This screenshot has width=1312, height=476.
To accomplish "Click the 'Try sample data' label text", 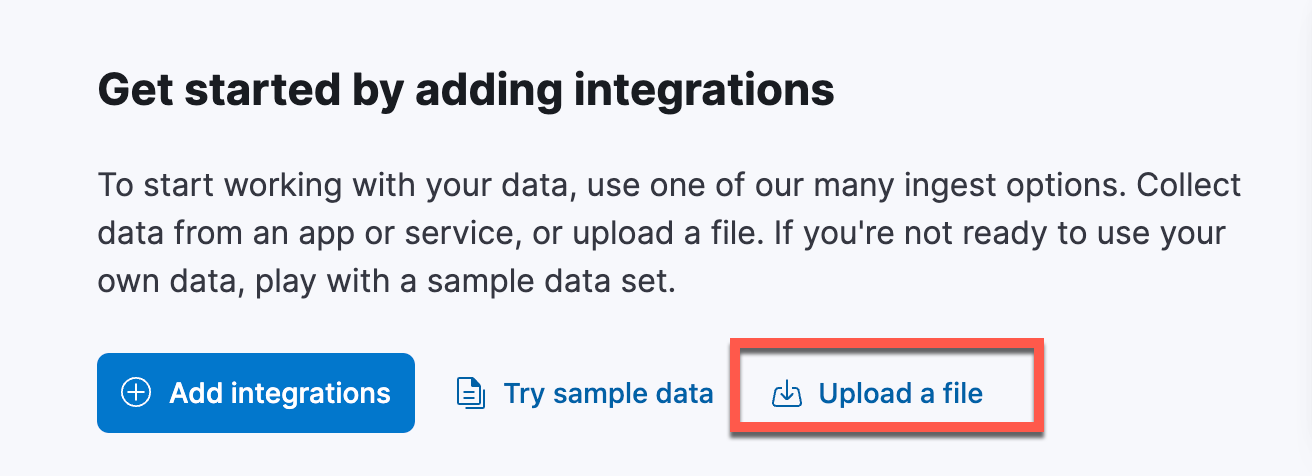I will tap(608, 393).
